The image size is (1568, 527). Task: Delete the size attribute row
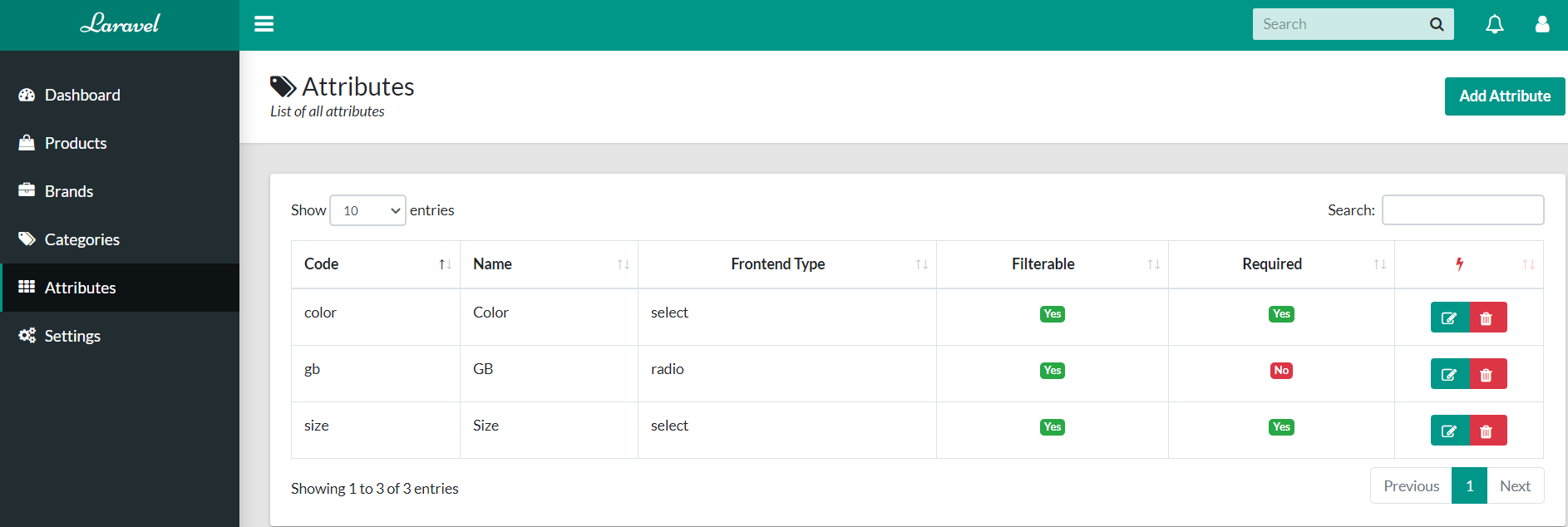(x=1487, y=431)
